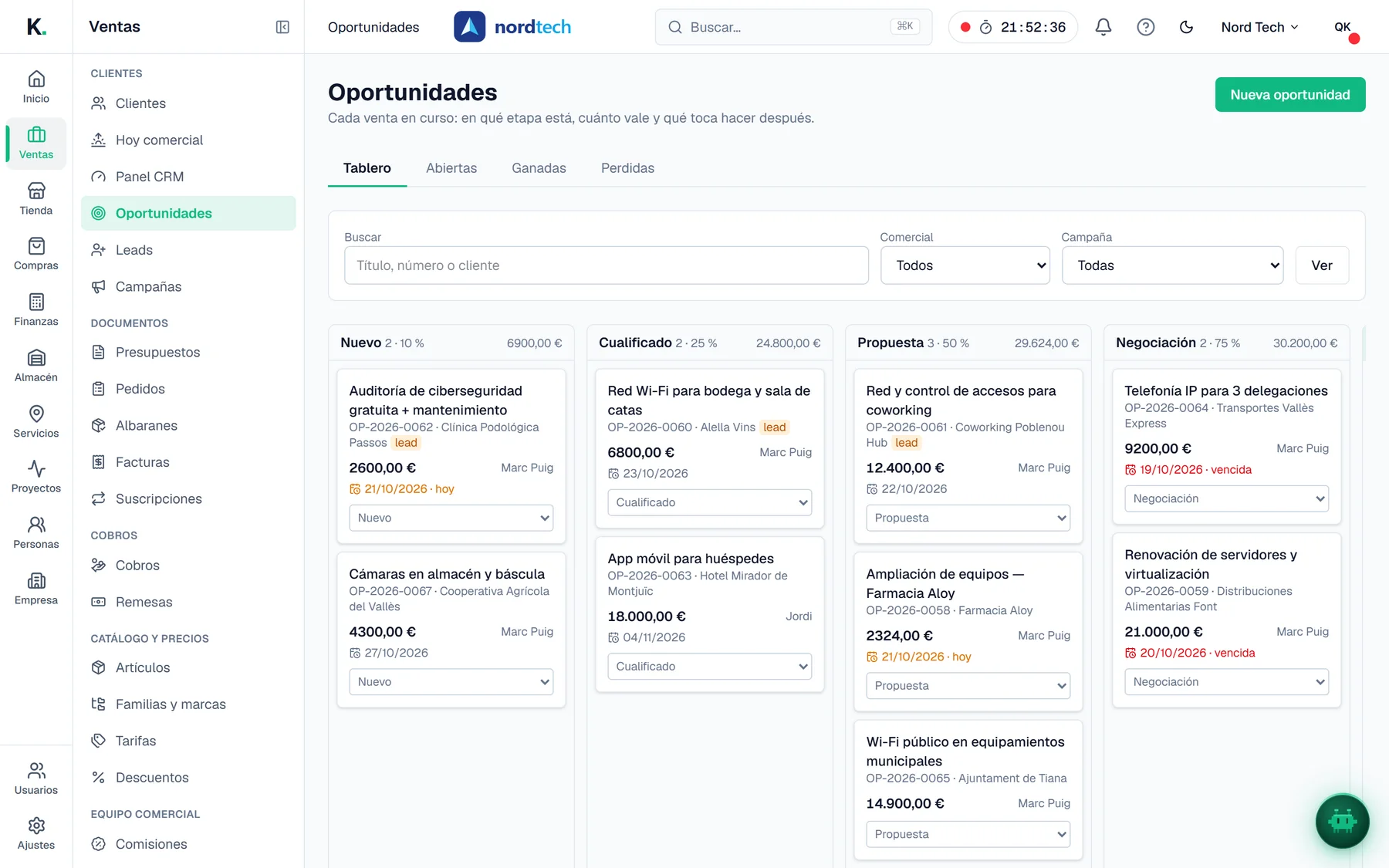Toggle dark mode moon icon
This screenshot has height=868, width=1389.
(1187, 27)
